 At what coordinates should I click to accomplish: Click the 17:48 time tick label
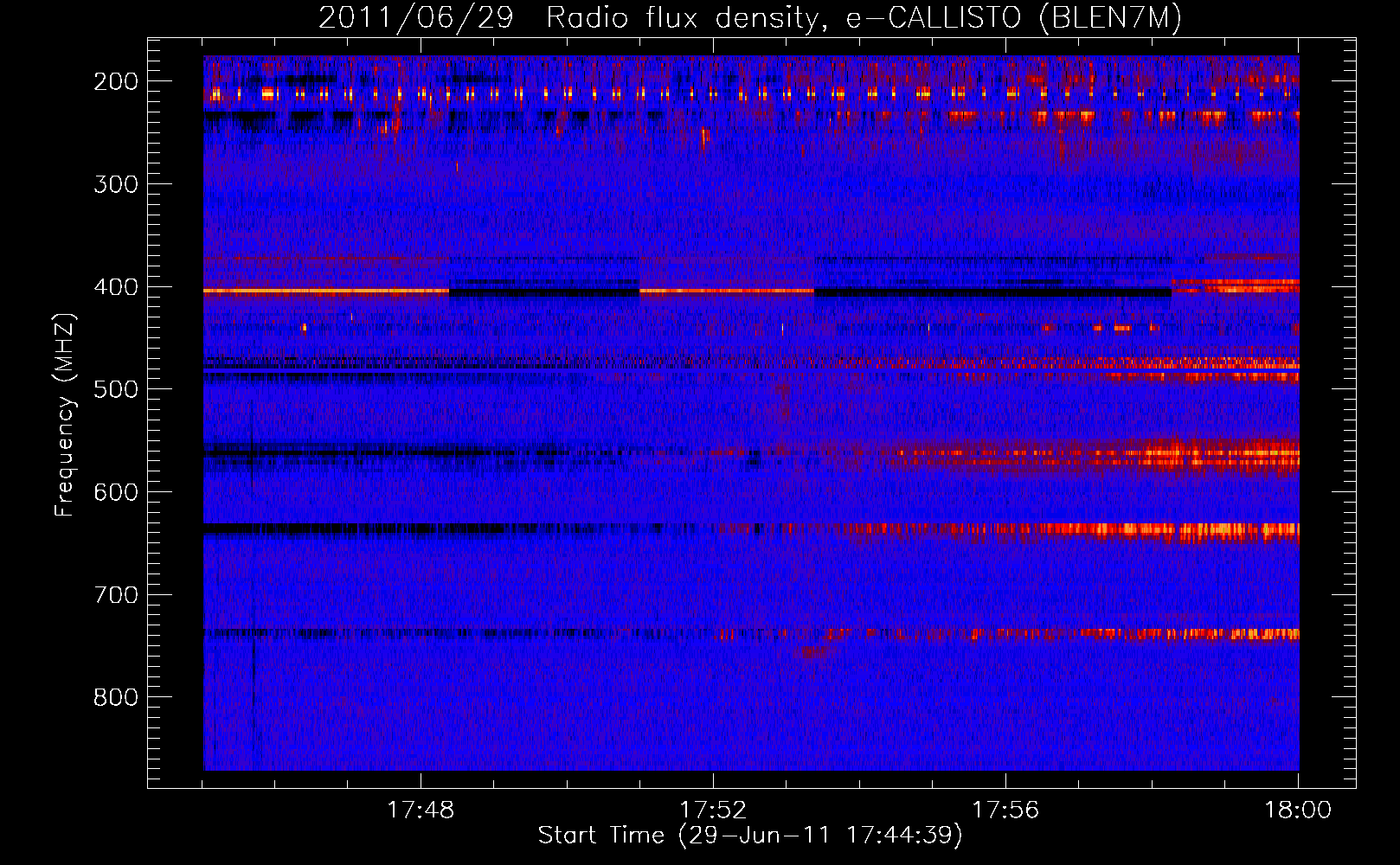tap(421, 811)
